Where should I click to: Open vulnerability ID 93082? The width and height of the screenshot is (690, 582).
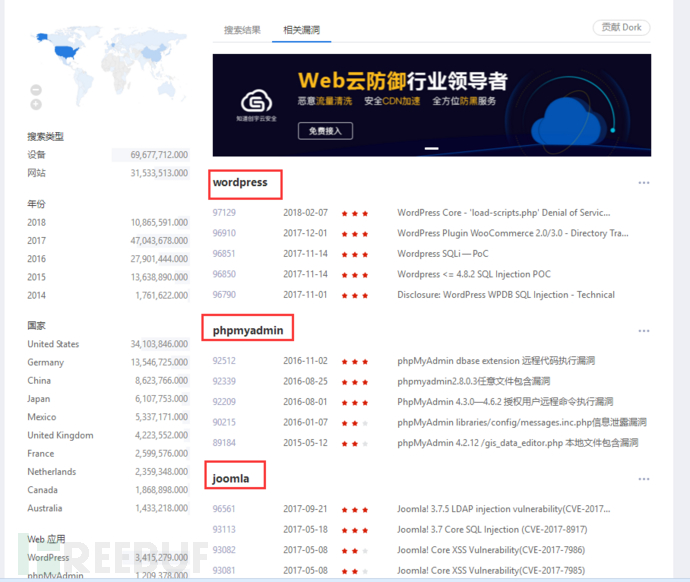pos(224,550)
